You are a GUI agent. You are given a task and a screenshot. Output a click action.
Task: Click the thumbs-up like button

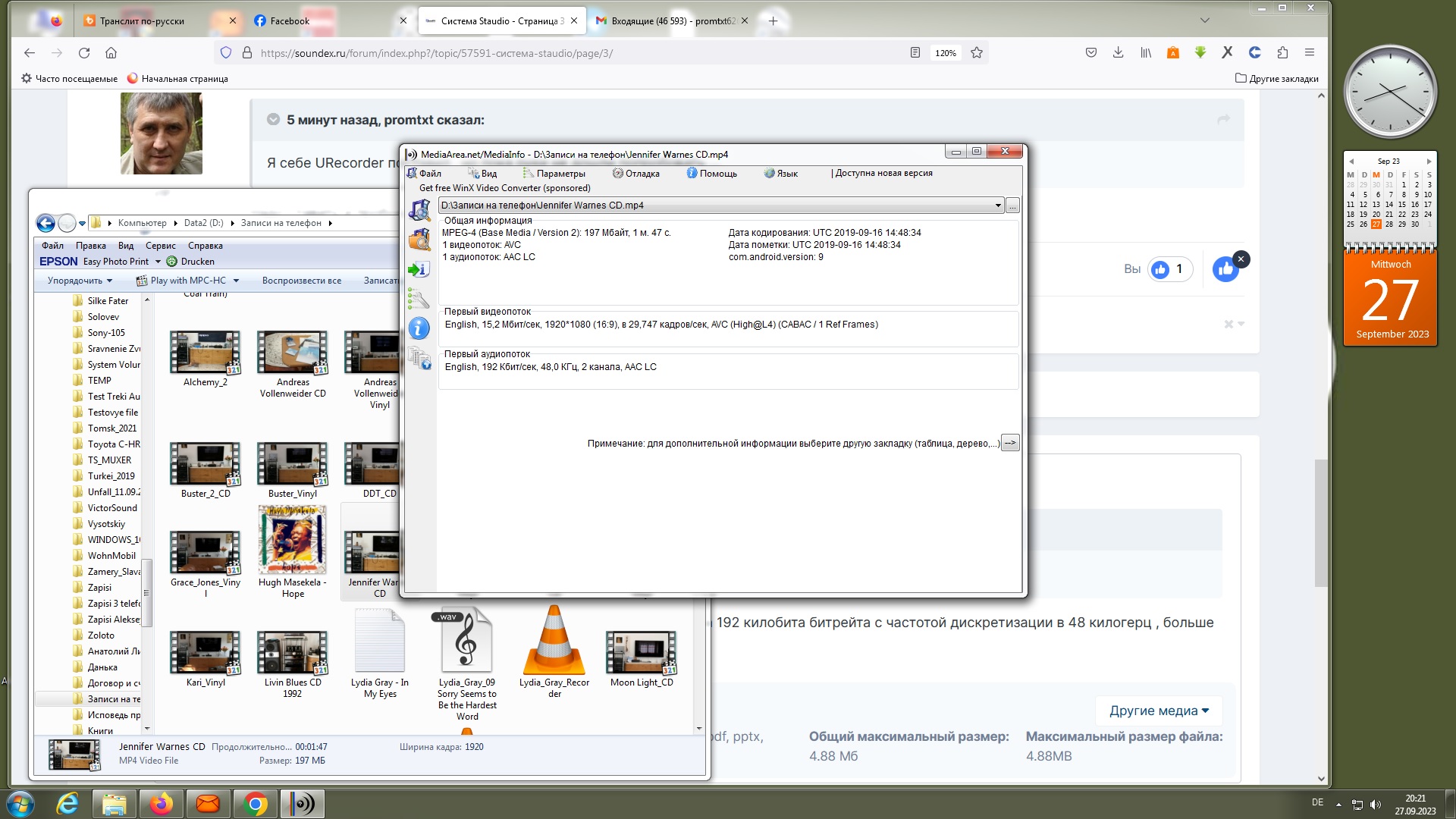[1225, 269]
